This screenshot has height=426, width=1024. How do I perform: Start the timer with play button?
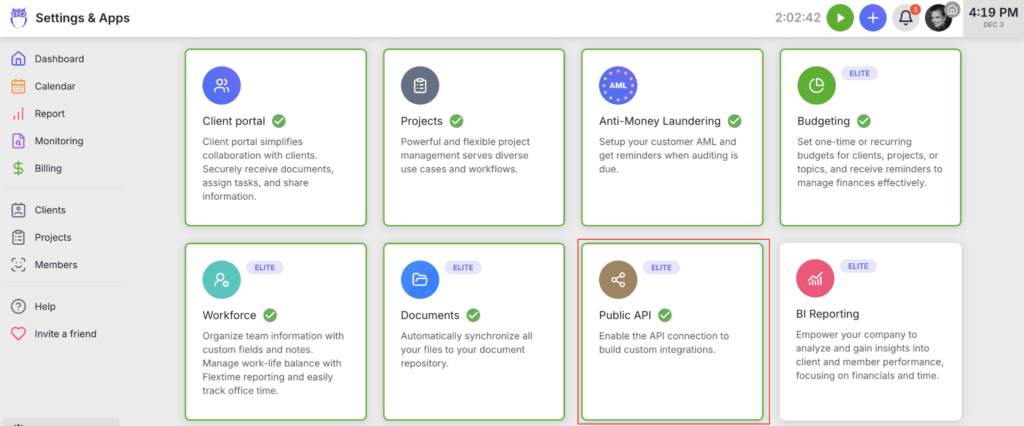click(840, 18)
